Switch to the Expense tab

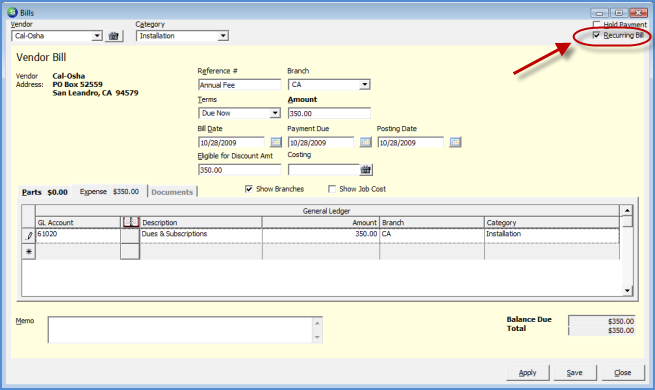(109, 192)
